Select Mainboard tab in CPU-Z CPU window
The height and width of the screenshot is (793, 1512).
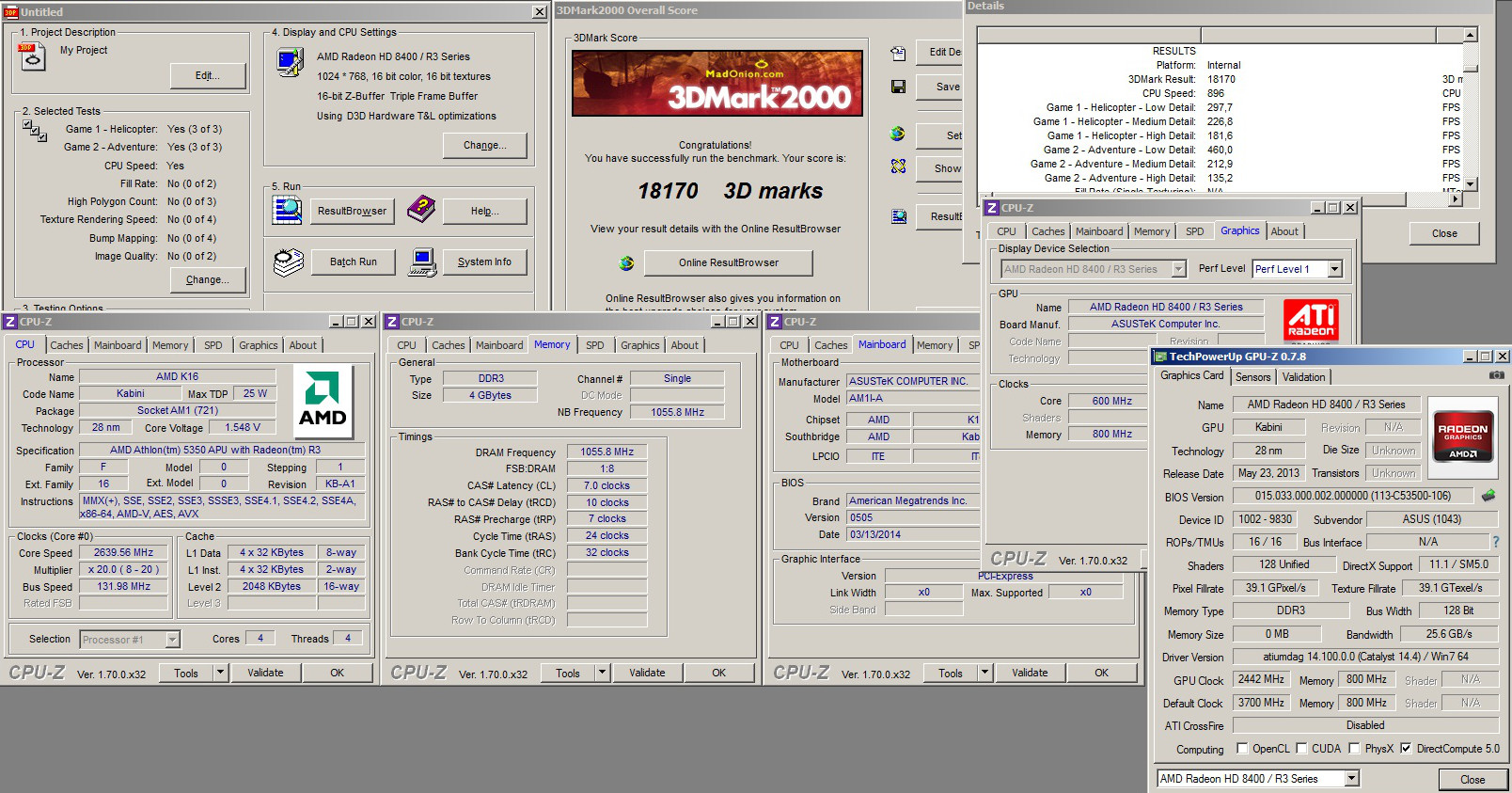coord(118,345)
